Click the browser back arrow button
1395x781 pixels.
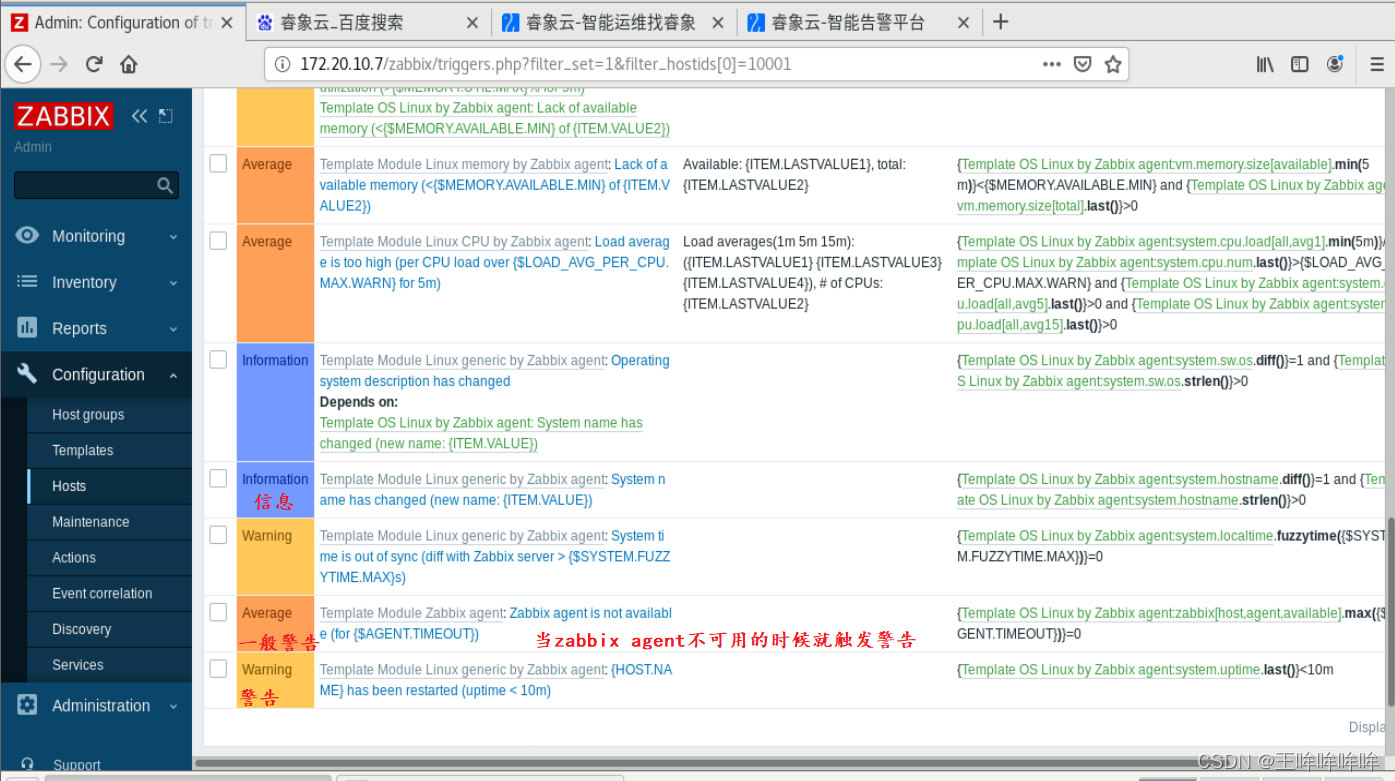23,64
